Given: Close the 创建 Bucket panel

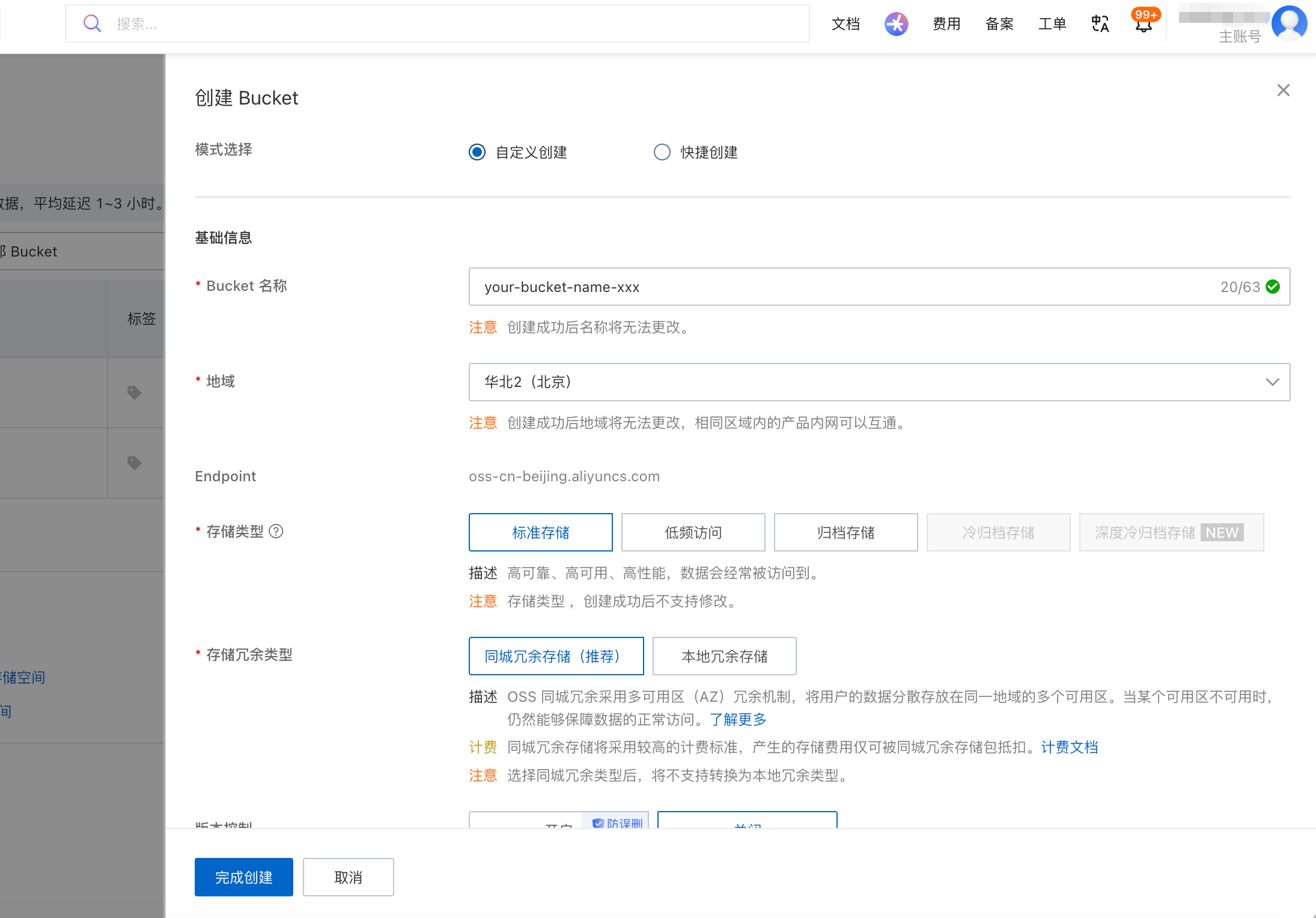Looking at the screenshot, I should point(1283,90).
